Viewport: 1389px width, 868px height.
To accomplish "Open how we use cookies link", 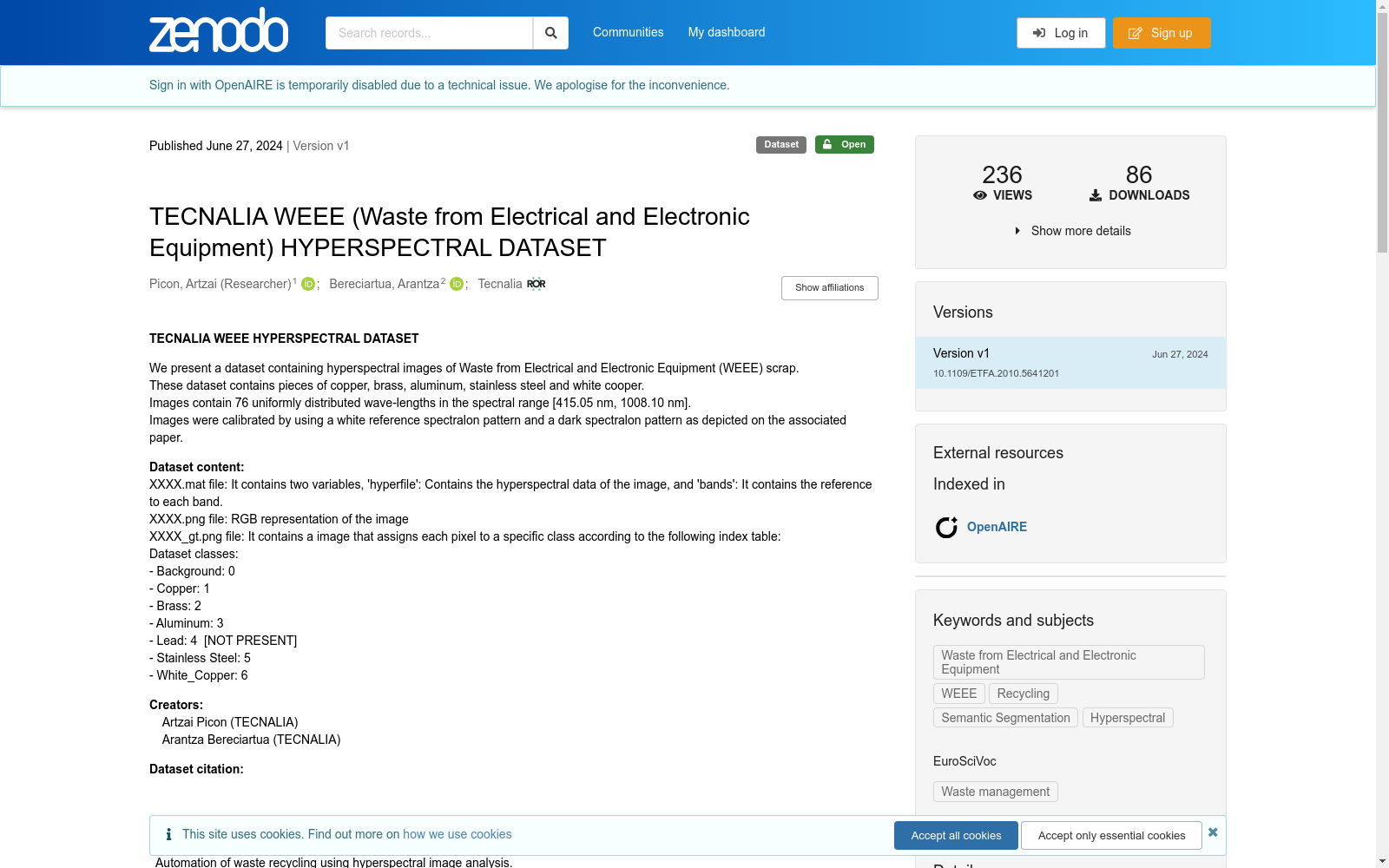I will pyautogui.click(x=458, y=834).
